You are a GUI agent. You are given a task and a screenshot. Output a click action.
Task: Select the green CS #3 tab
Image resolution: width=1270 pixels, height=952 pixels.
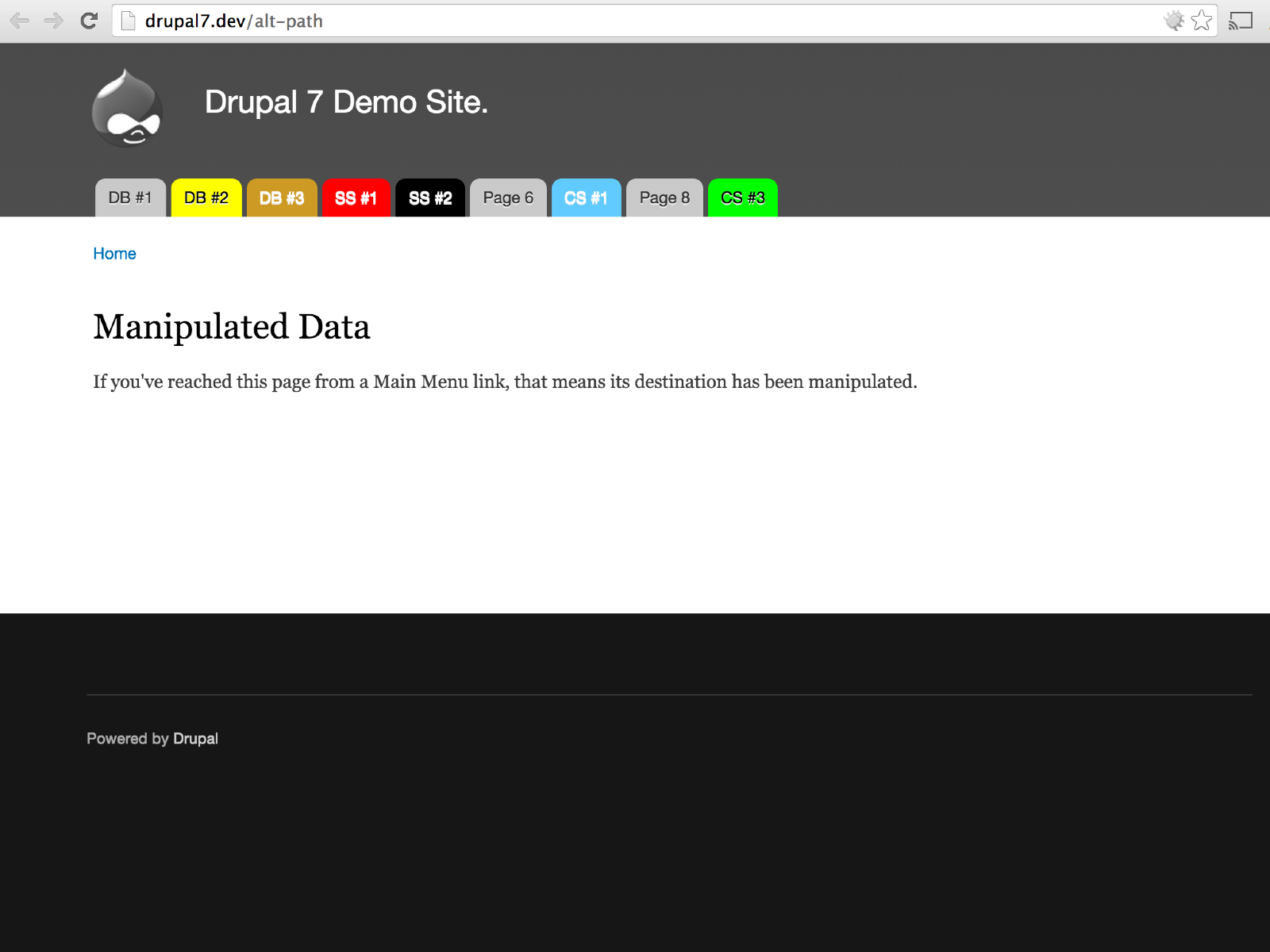tap(741, 198)
